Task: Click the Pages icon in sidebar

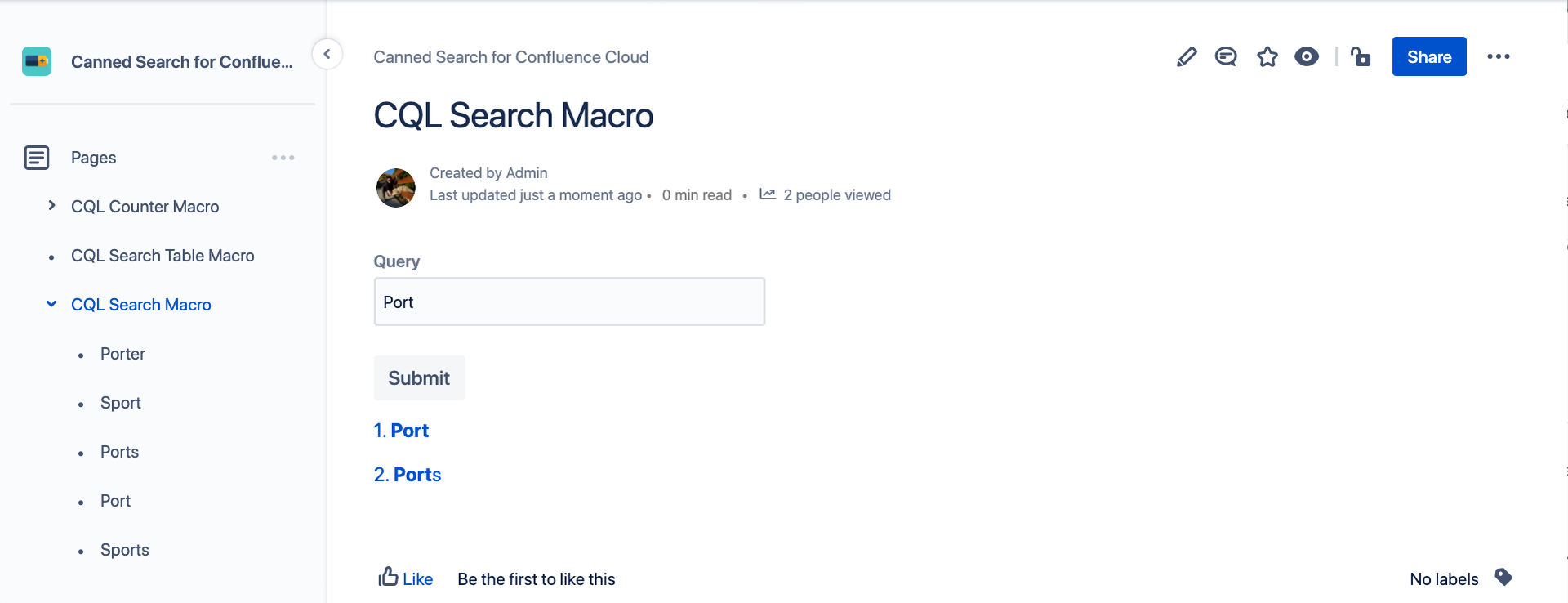Action: 37,158
